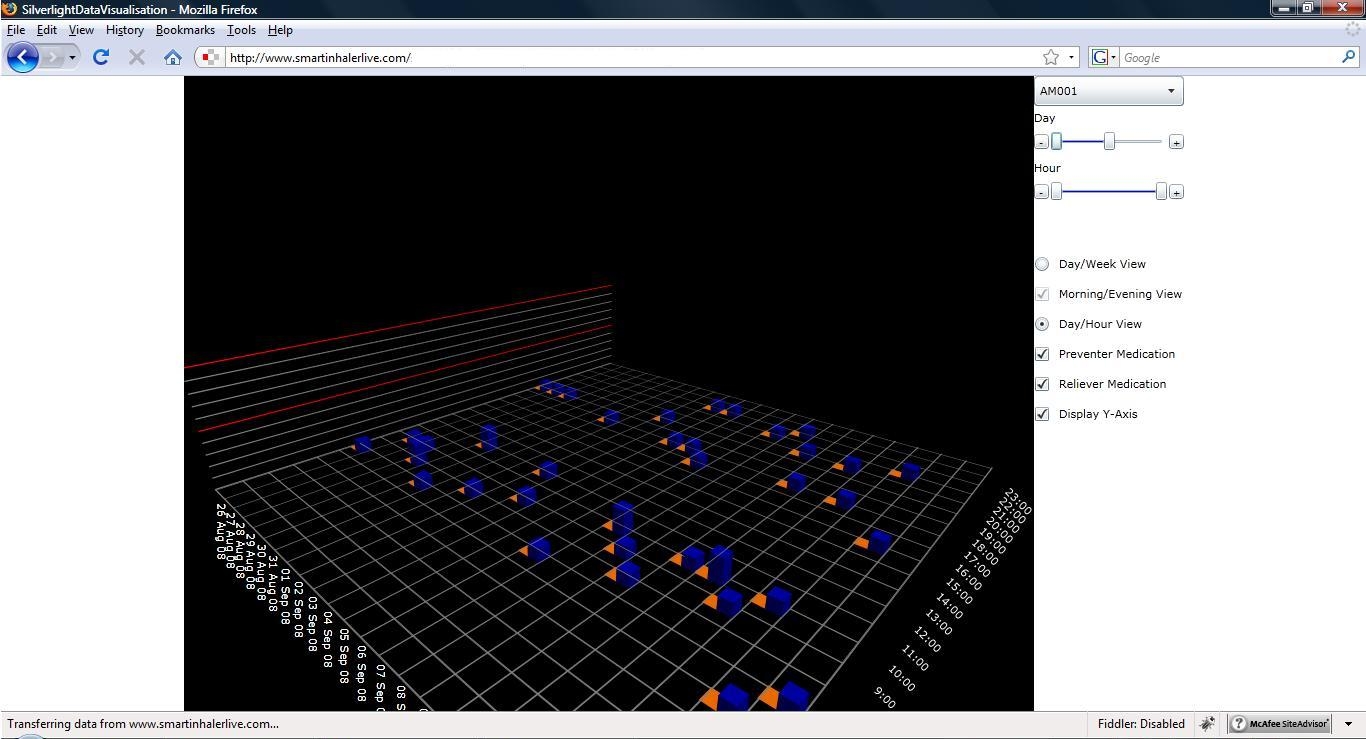
Task: Uncheck the Preventer Medication checkbox
Action: 1042,354
